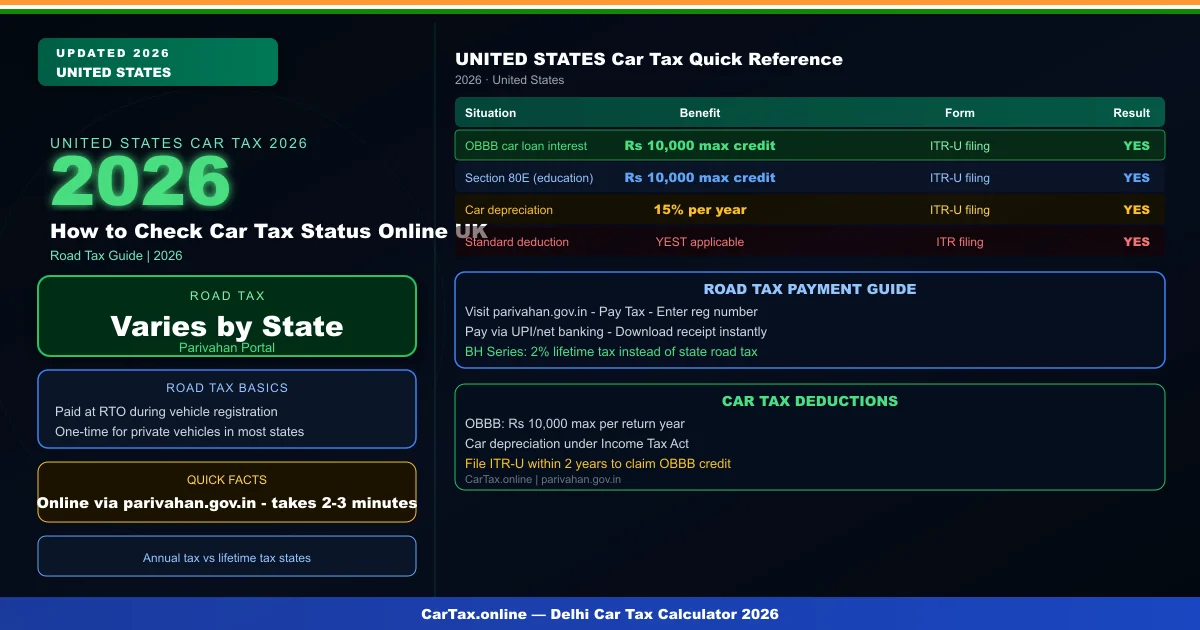Open the "ROAD TAX PAYMENT GUIDE" panel
The height and width of the screenshot is (630, 1200).
click(x=810, y=289)
